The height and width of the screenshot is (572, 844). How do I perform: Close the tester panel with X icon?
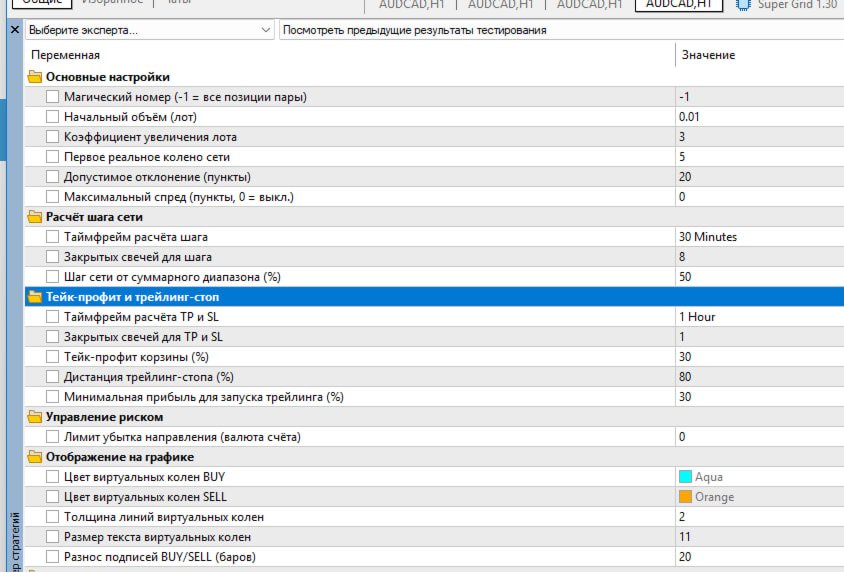[15, 30]
